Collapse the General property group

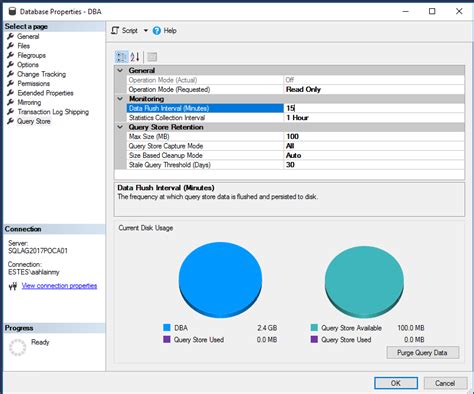120,71
